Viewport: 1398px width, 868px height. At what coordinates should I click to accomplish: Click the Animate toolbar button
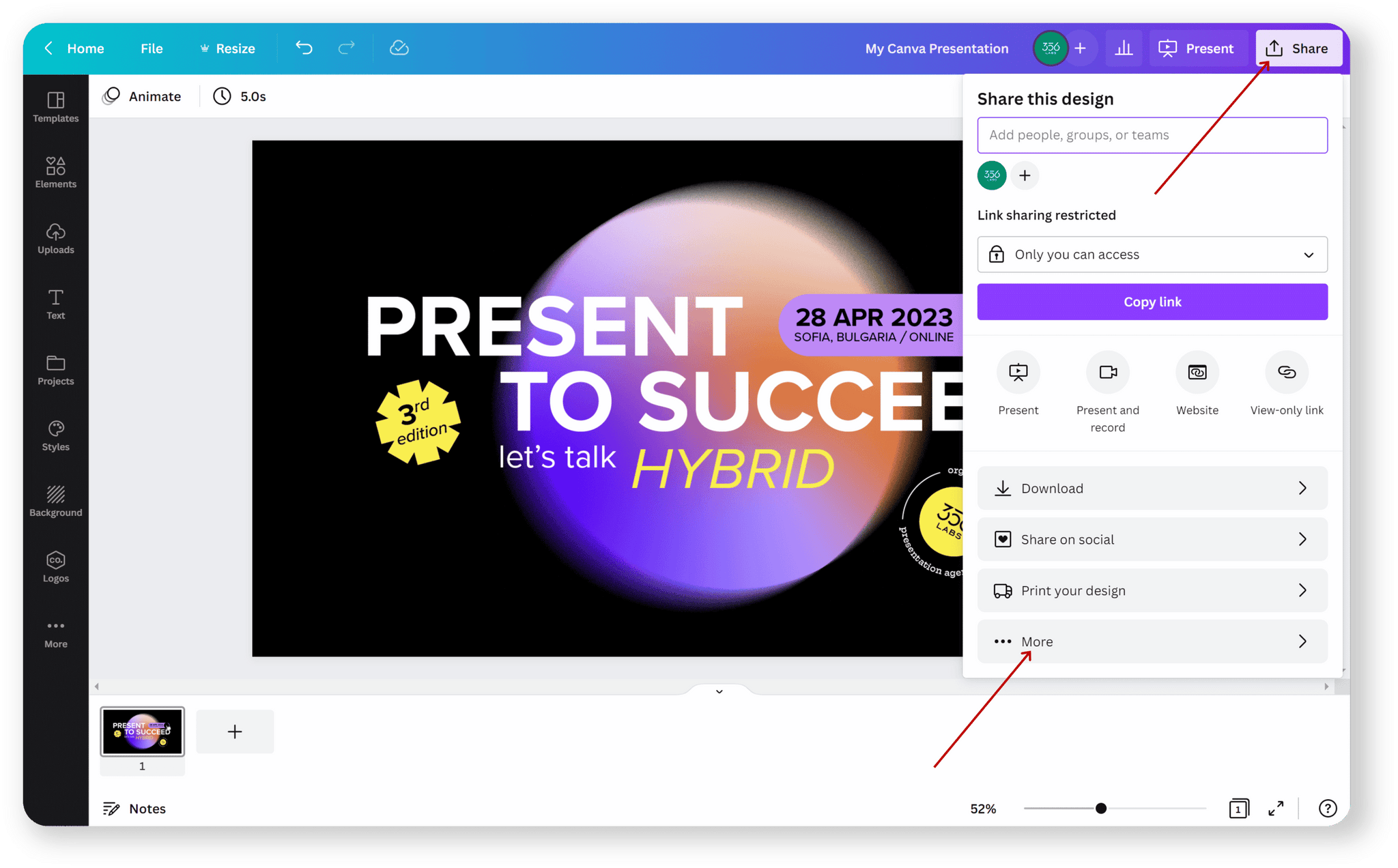144,96
